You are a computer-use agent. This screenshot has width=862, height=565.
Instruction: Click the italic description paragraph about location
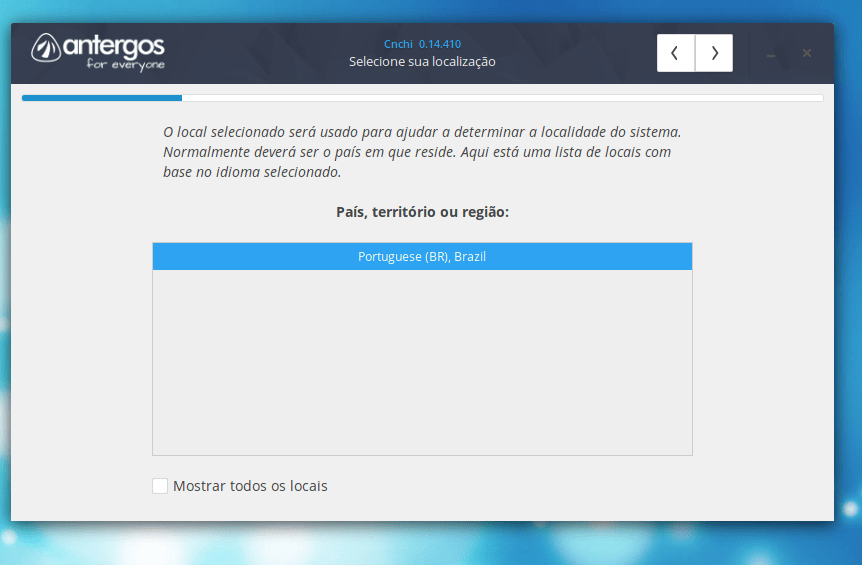(420, 152)
